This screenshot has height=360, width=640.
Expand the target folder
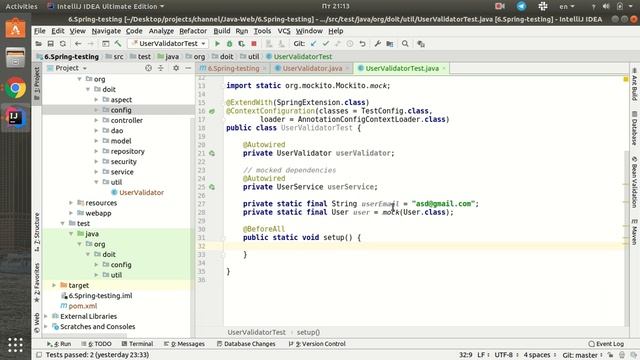click(54, 285)
